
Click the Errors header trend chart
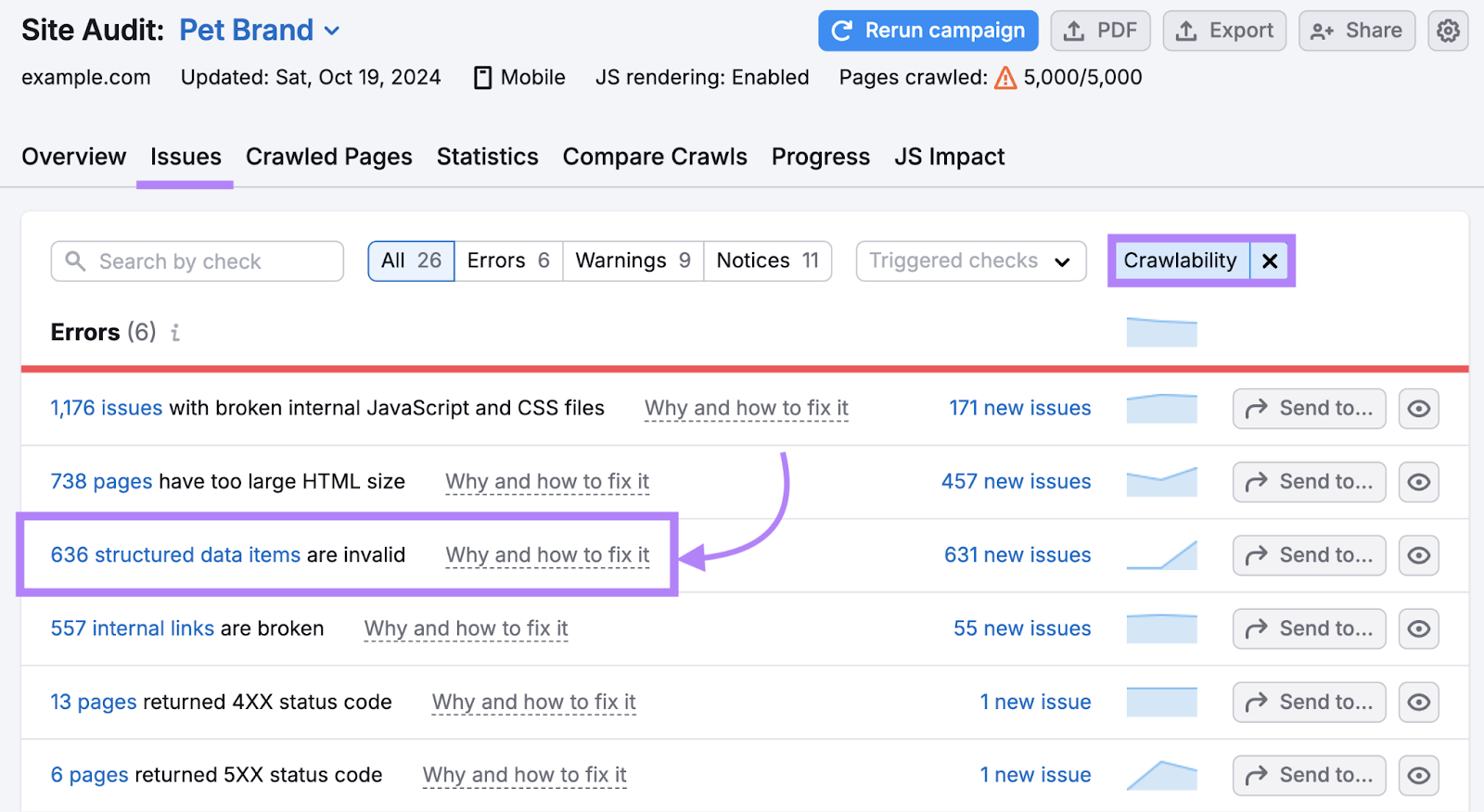coord(1162,332)
